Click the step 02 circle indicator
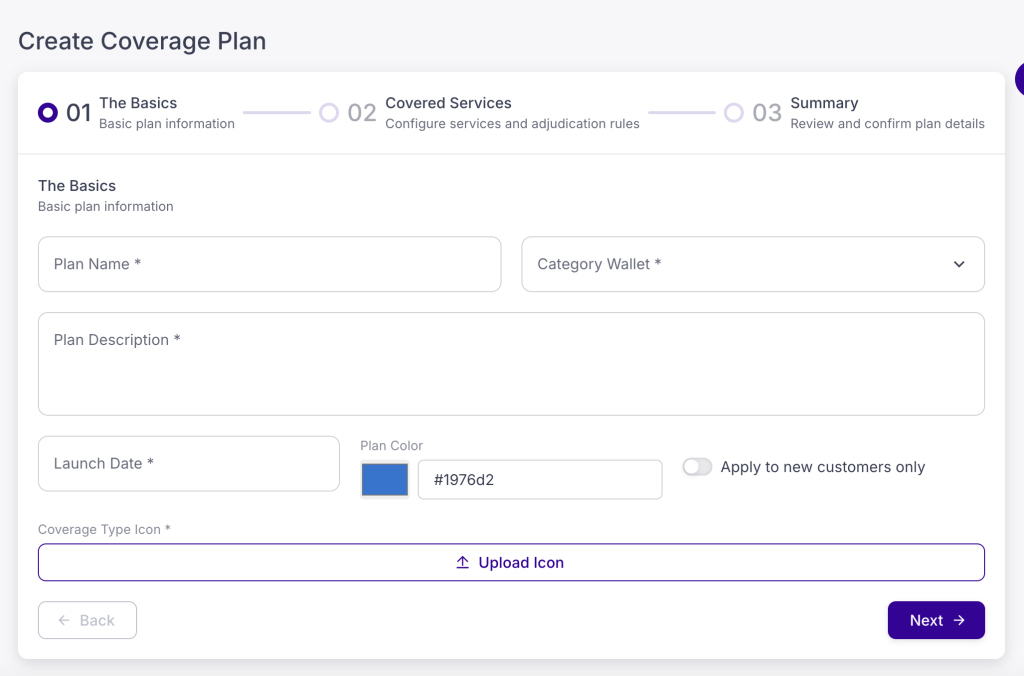The width and height of the screenshot is (1024, 676). click(x=329, y=113)
